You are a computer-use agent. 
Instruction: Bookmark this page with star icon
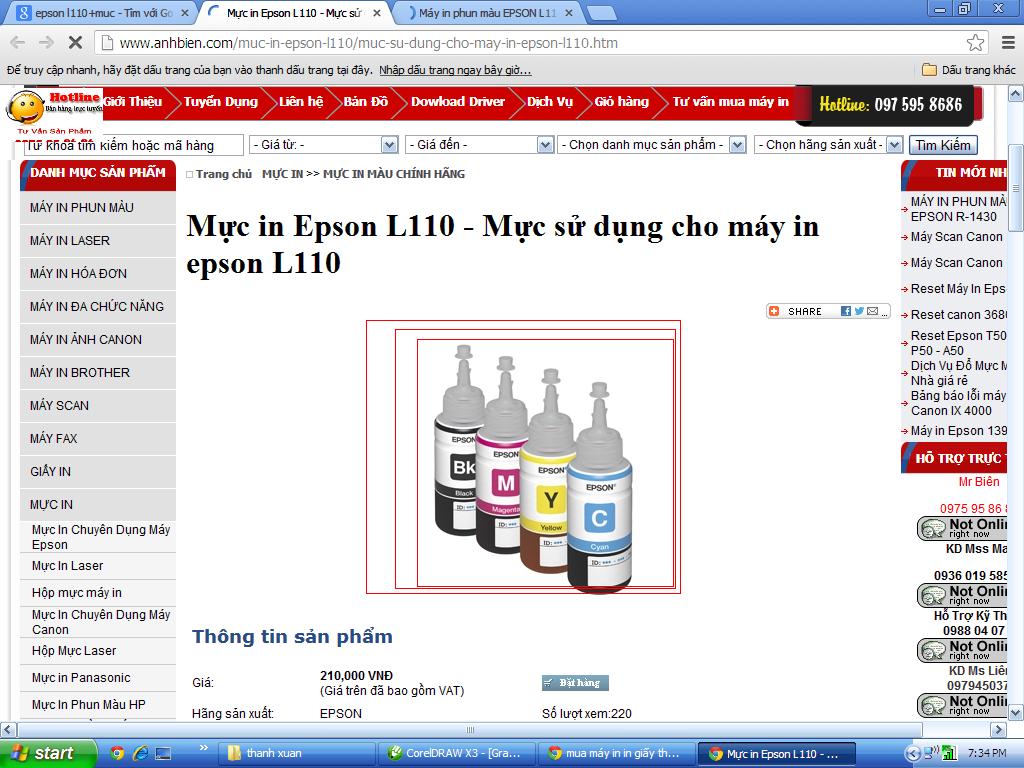pos(976,43)
